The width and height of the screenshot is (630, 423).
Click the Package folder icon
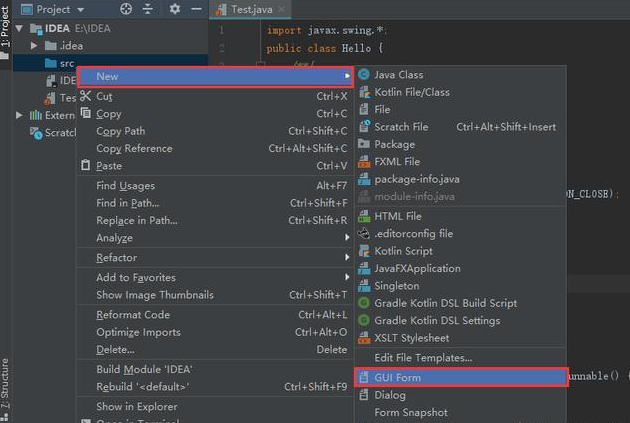(x=364, y=144)
